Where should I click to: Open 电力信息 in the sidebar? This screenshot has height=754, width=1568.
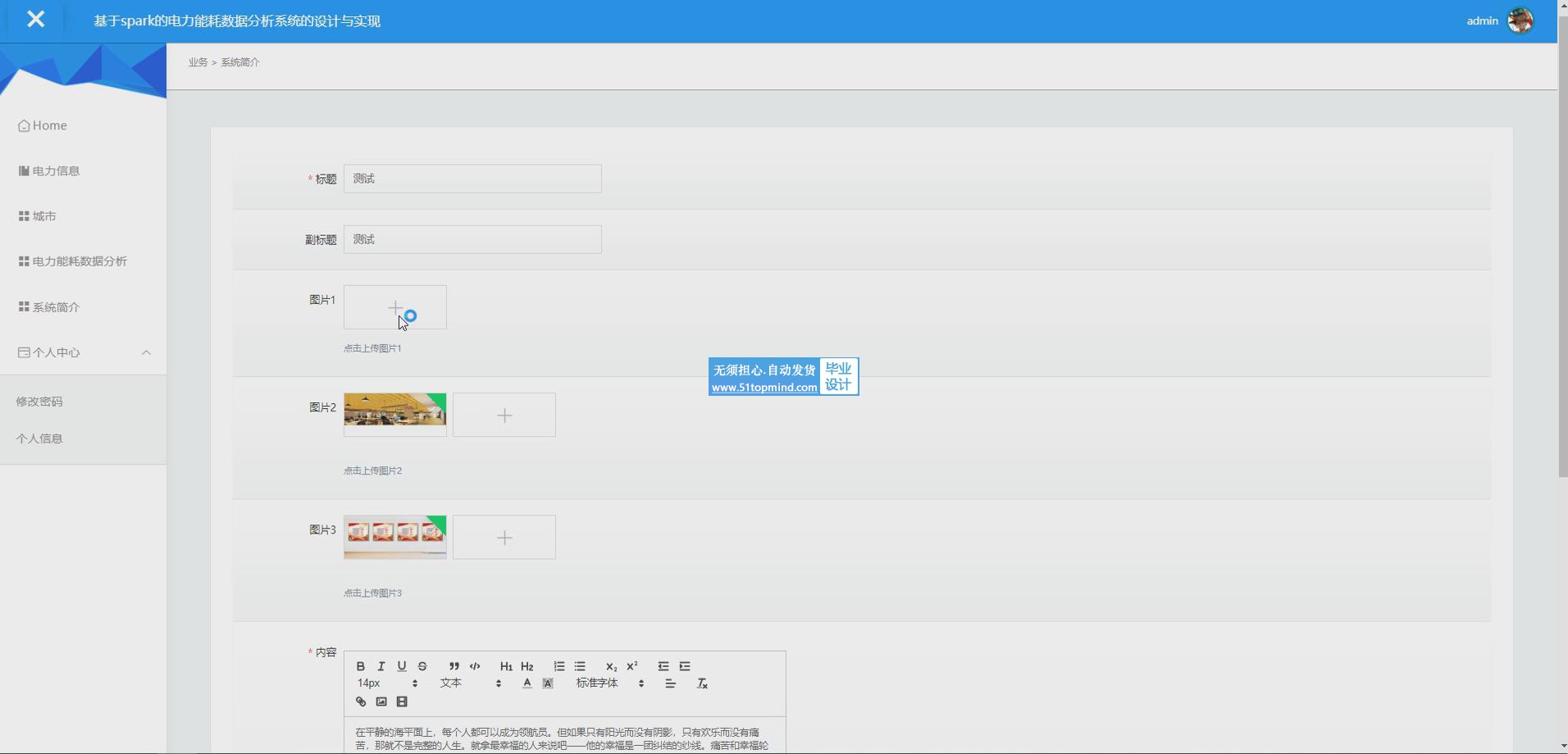pos(56,171)
